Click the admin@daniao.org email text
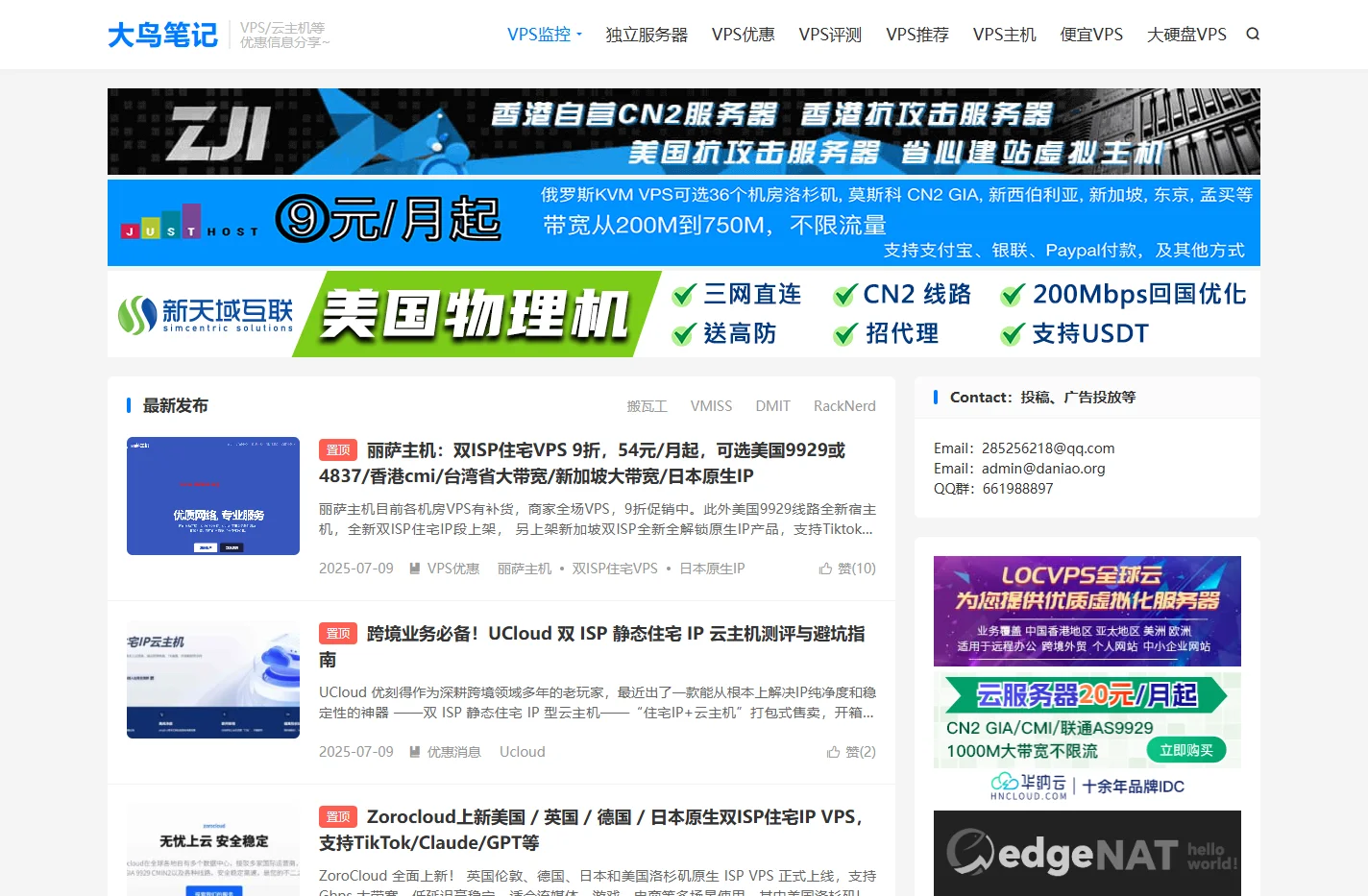 point(1043,469)
